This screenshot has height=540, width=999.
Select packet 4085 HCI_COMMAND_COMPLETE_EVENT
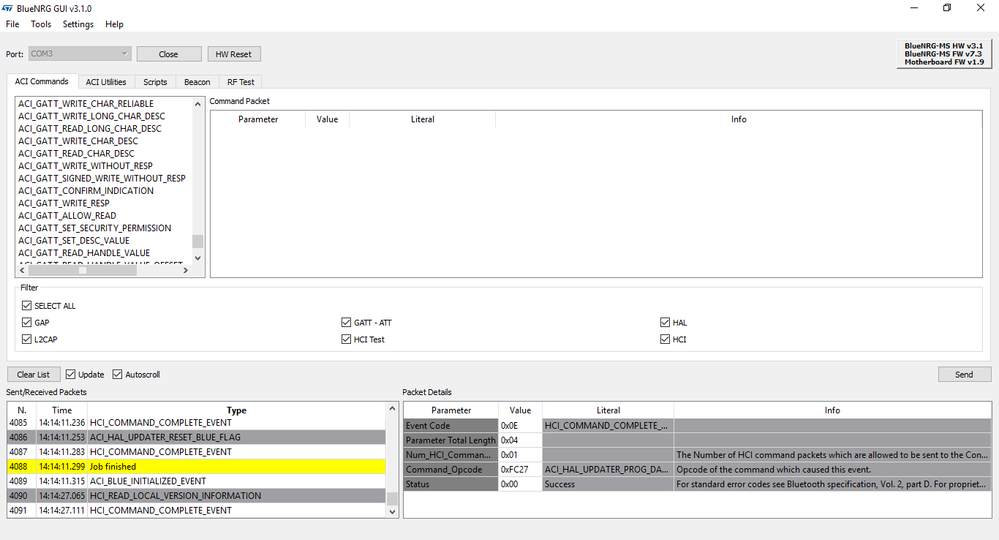(196, 423)
